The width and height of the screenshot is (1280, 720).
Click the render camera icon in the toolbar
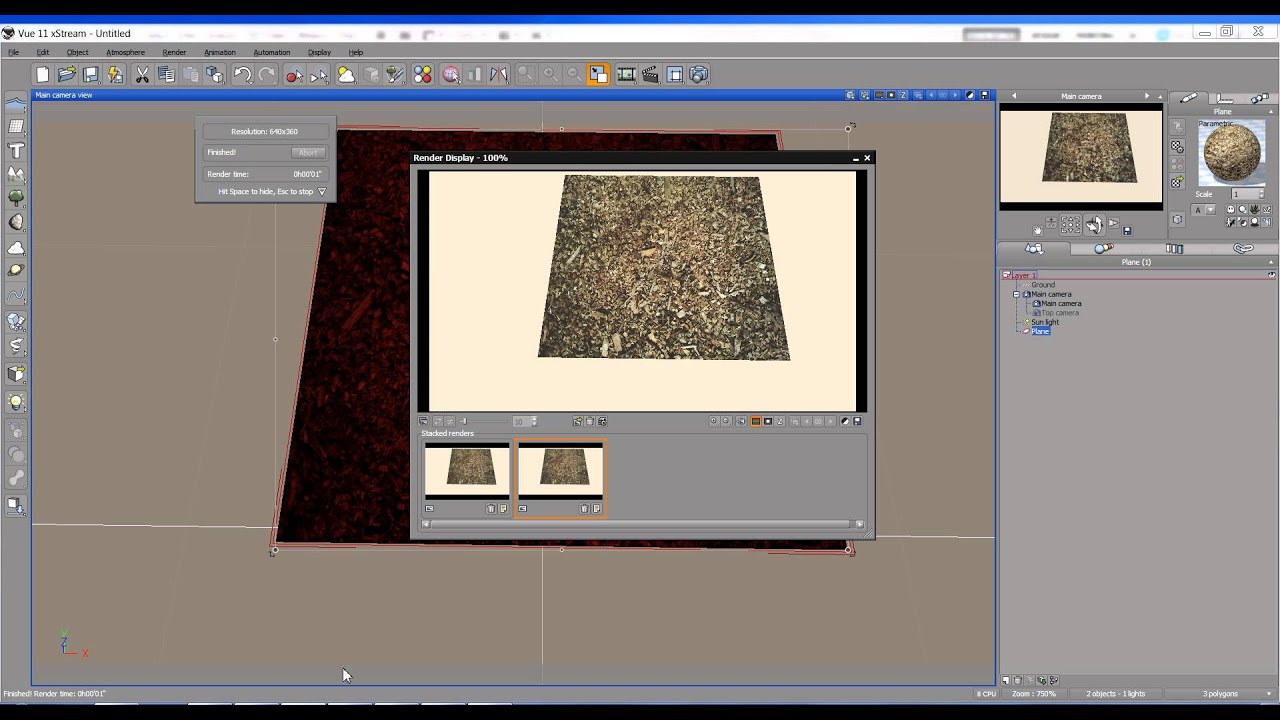point(699,75)
